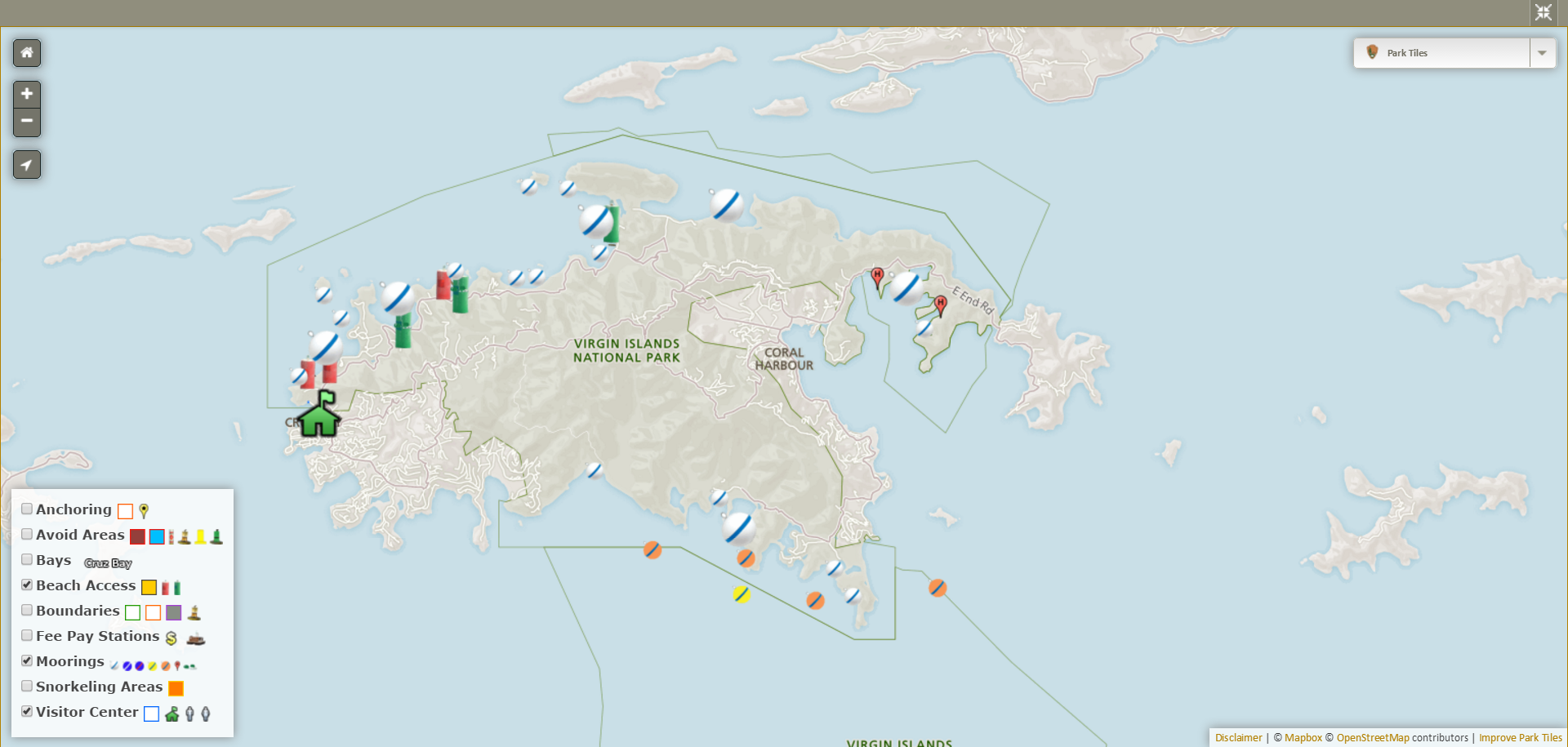The width and height of the screenshot is (1568, 747).
Task: Click the Improve Park Tiles link
Action: [1520, 738]
